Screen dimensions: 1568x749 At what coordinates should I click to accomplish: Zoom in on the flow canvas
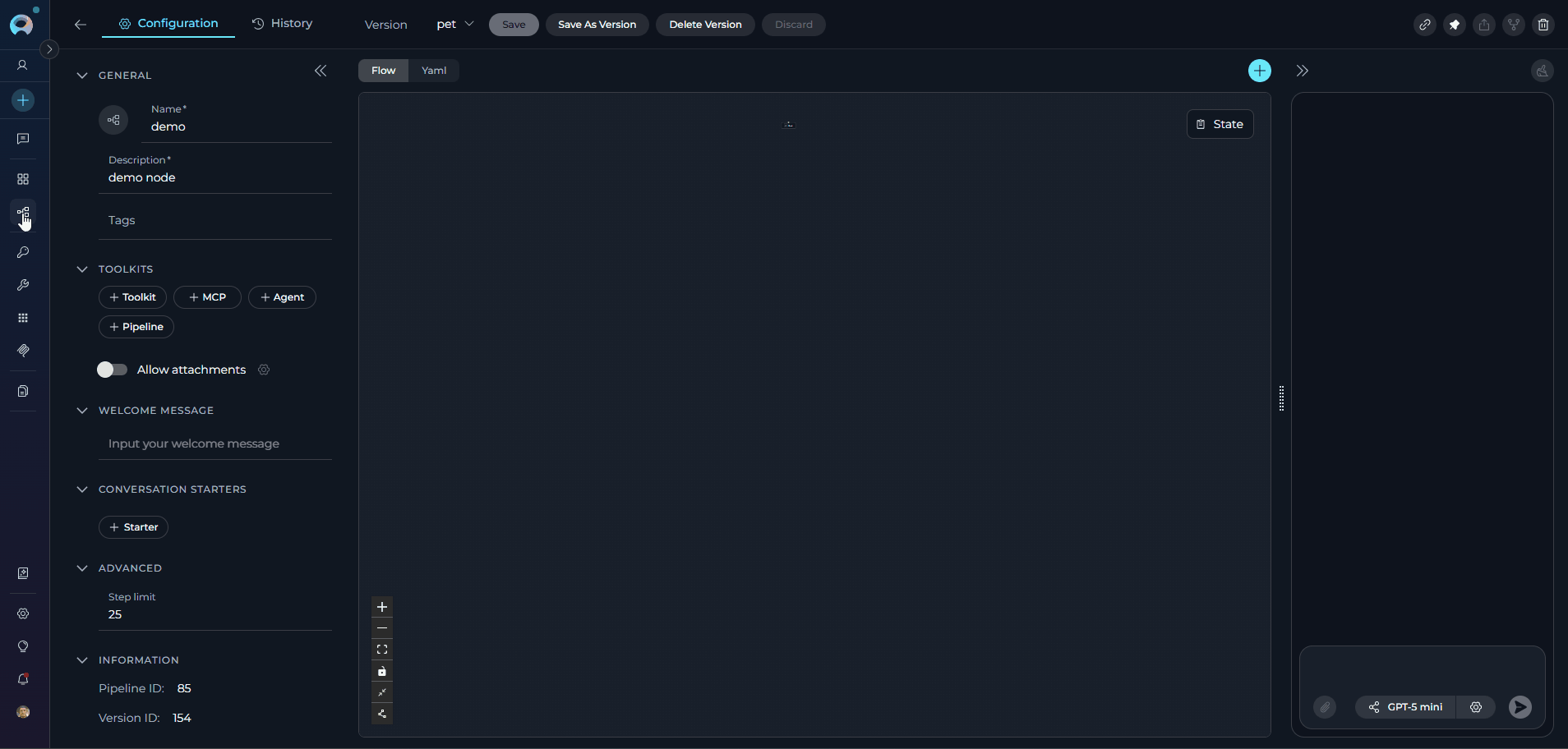(x=382, y=607)
